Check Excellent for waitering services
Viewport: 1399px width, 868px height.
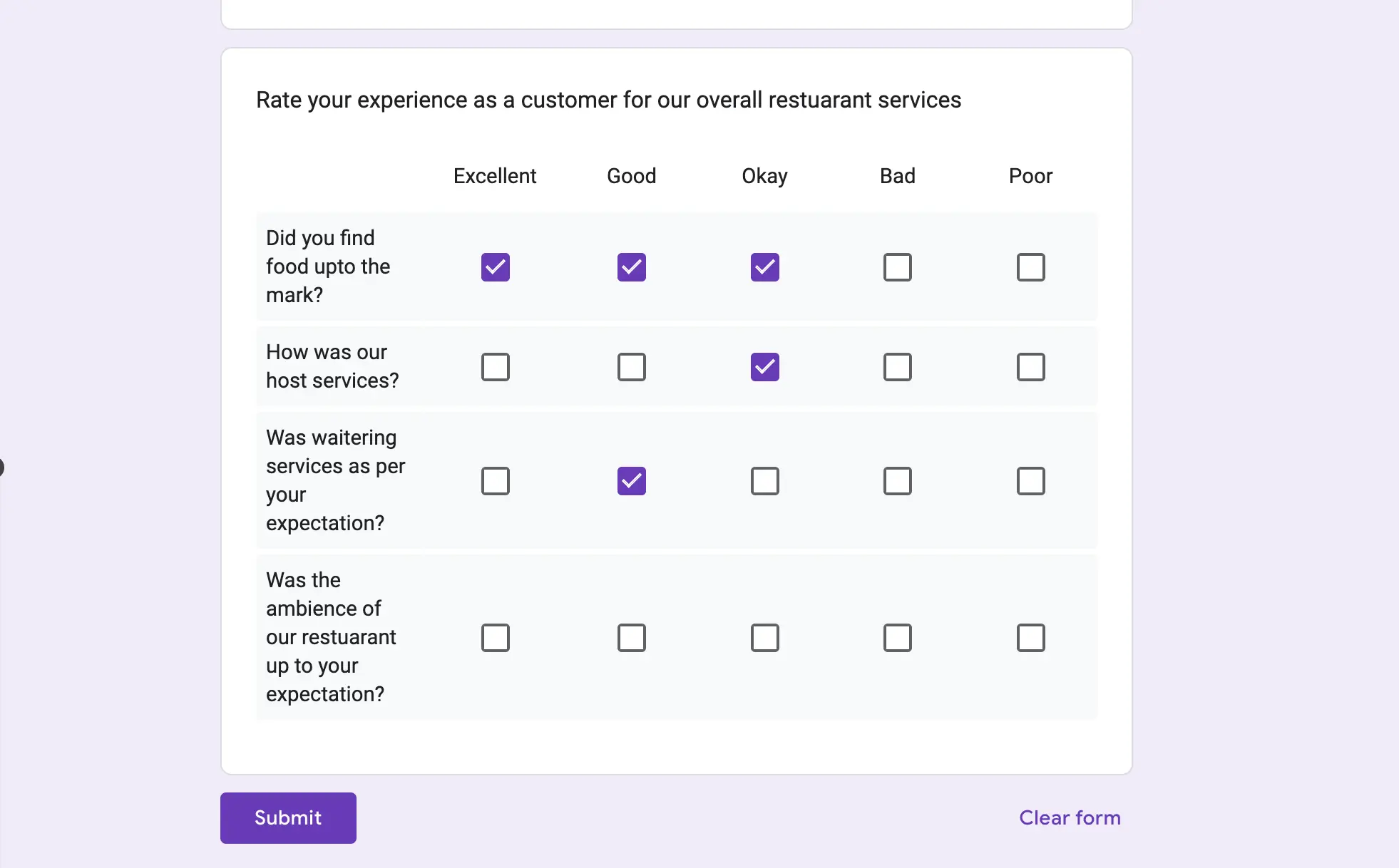[x=495, y=480]
